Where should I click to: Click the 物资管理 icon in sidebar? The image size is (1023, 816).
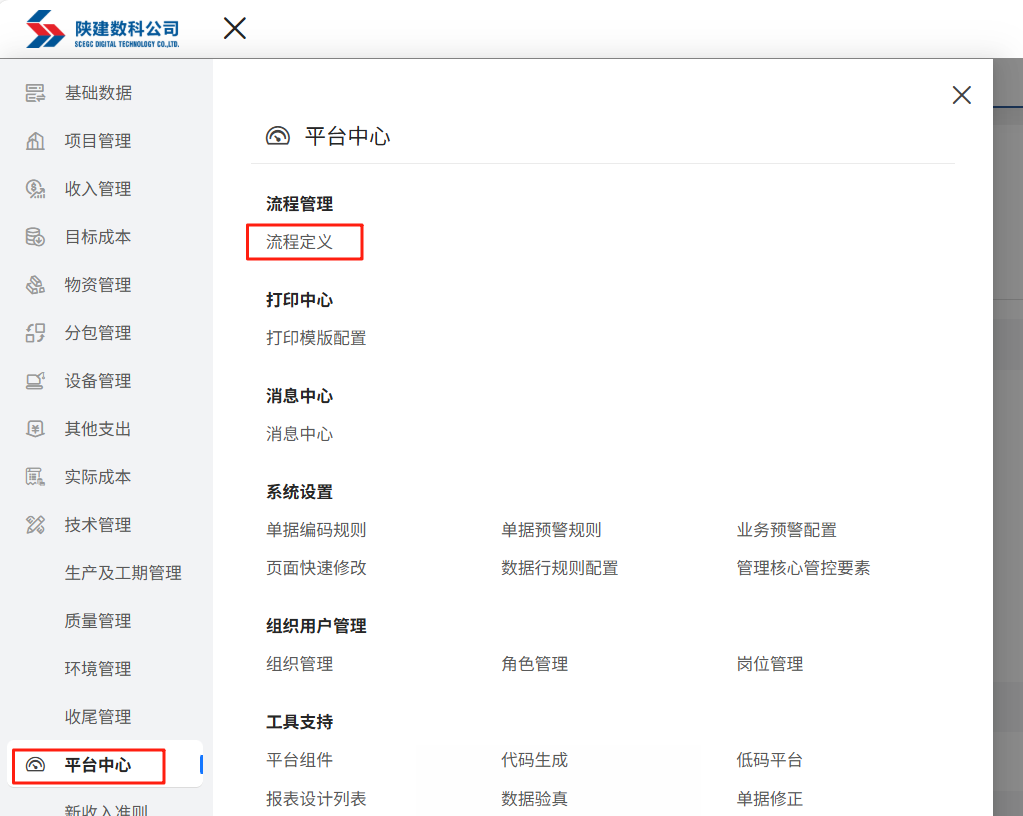[x=35, y=285]
